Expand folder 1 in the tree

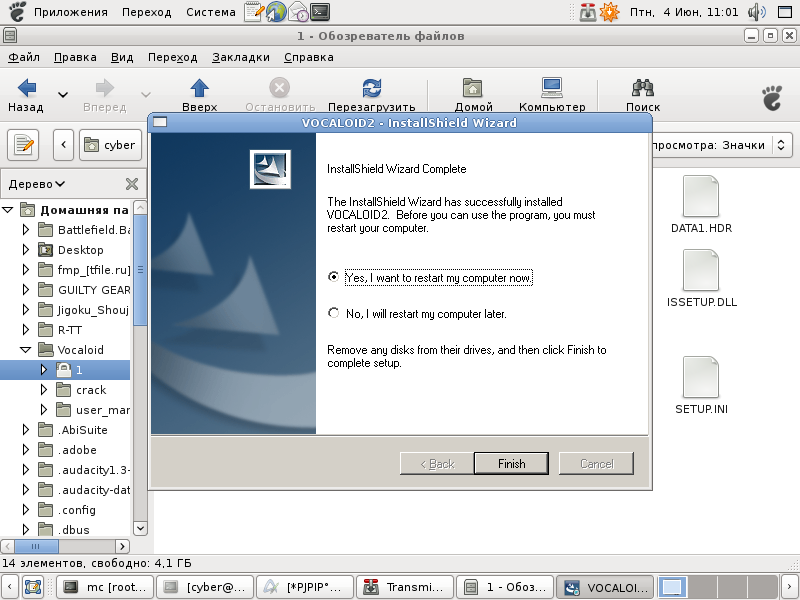pyautogui.click(x=44, y=370)
